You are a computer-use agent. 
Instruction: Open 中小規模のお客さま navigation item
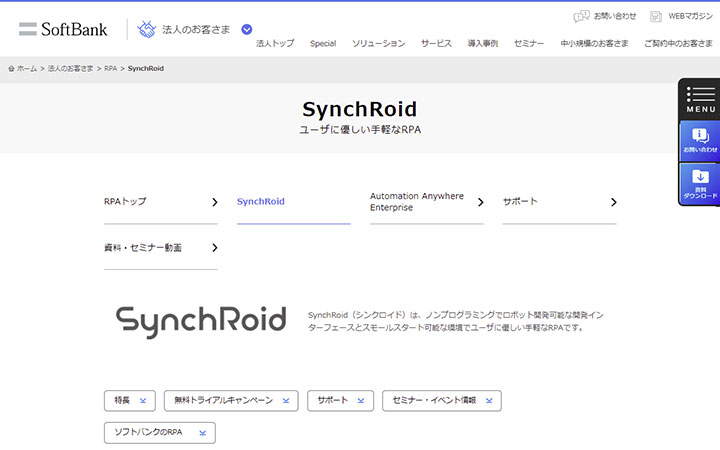(x=594, y=43)
